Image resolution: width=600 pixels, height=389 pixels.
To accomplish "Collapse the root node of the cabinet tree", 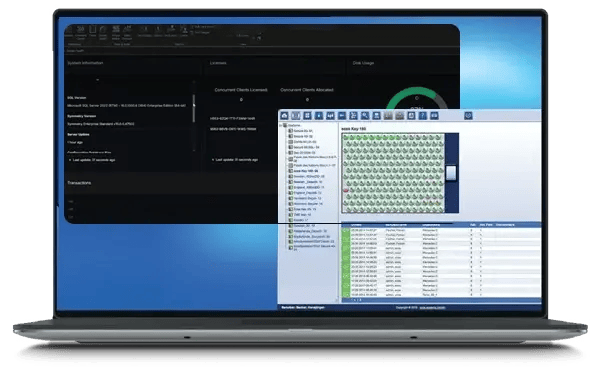I will [281, 125].
